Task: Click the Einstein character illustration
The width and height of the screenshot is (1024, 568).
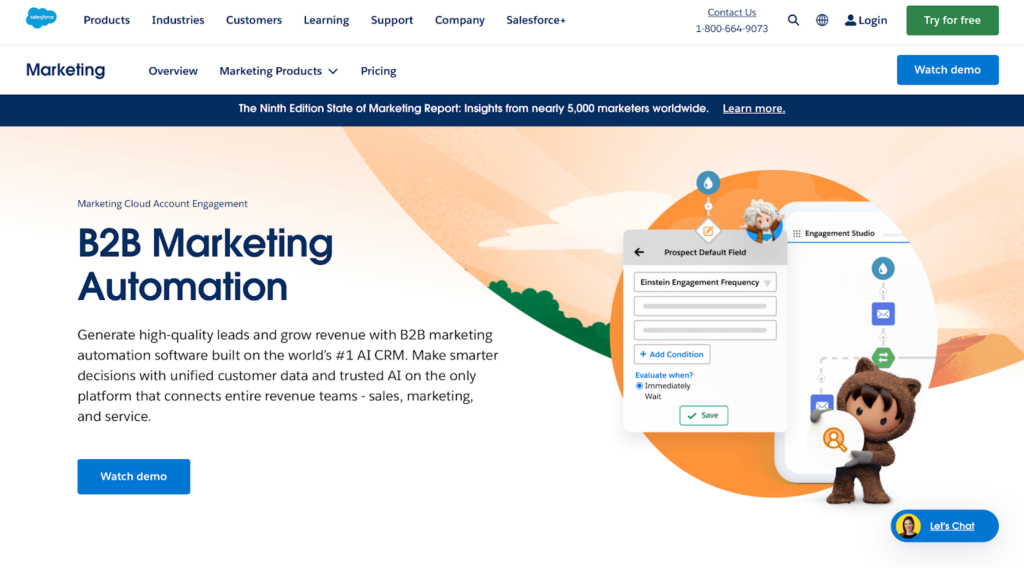Action: pyautogui.click(x=762, y=220)
